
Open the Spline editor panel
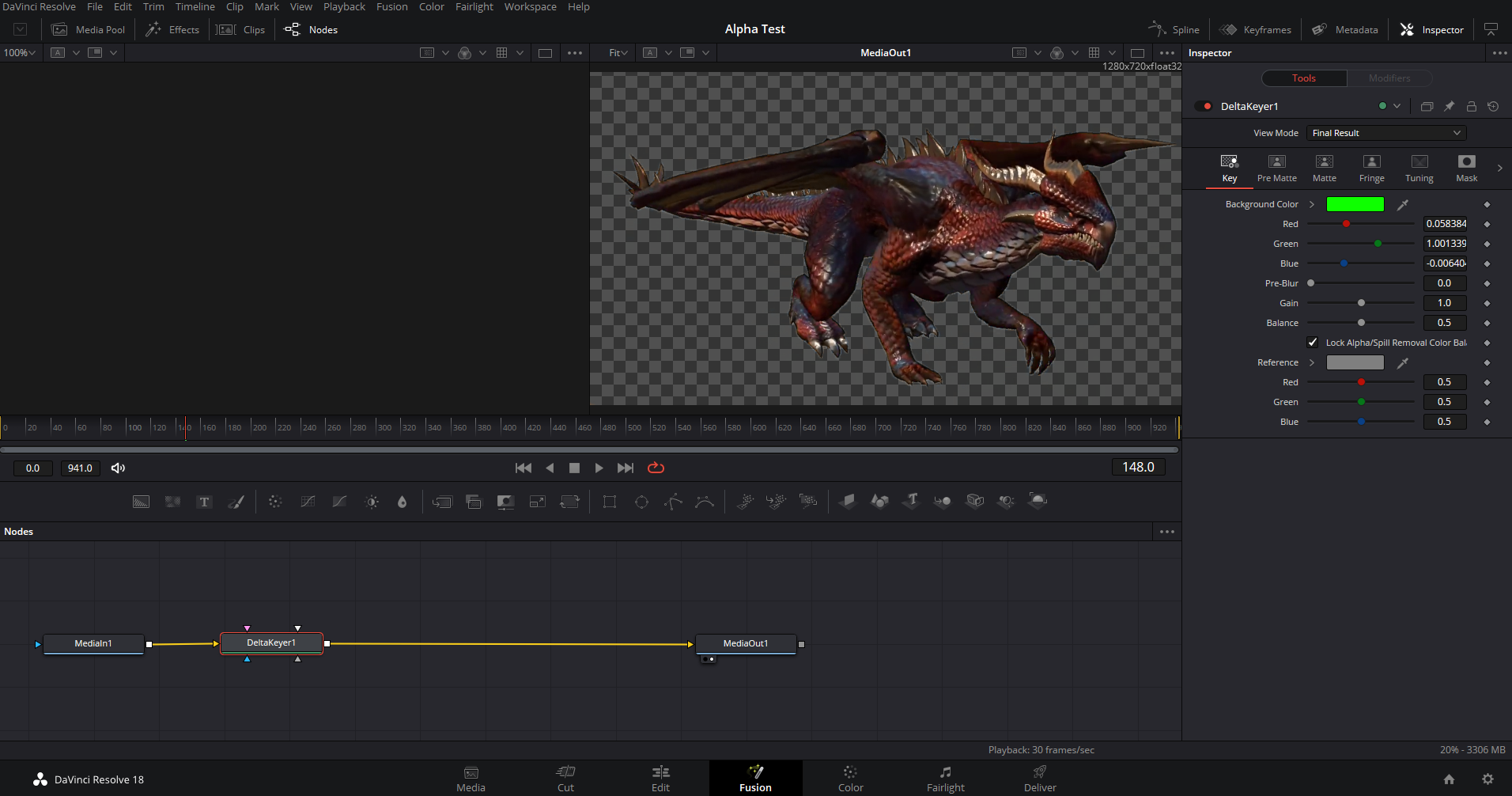[1174, 29]
